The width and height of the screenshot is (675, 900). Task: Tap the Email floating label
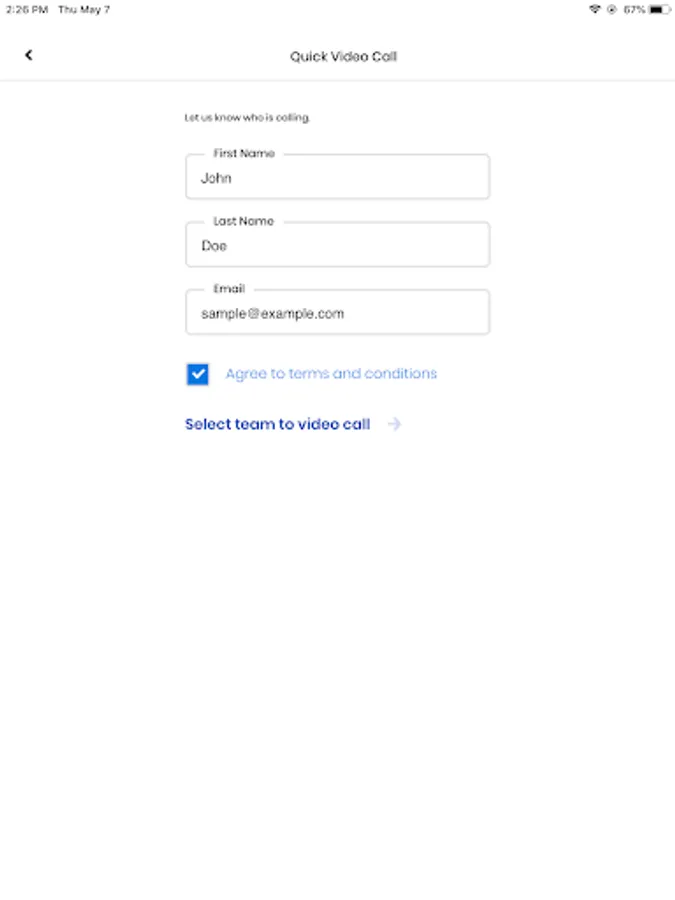click(x=229, y=289)
